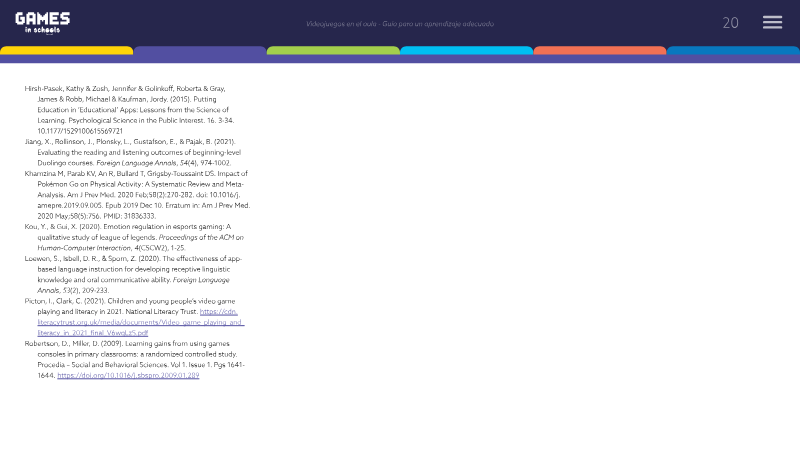This screenshot has width=800, height=450.
Task: Click the Hirsh-Pasek 2015 reference entry
Action: pos(130,110)
